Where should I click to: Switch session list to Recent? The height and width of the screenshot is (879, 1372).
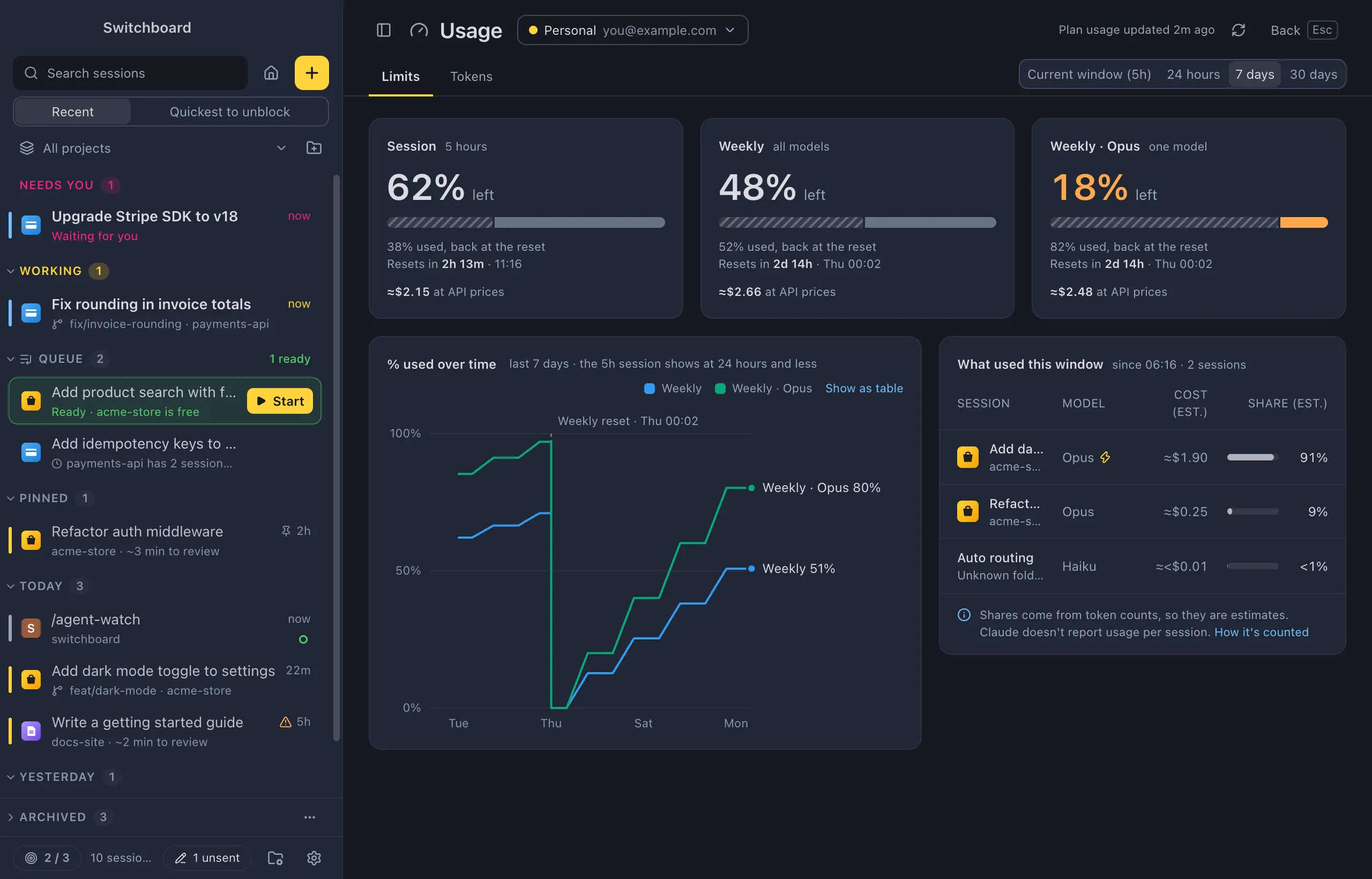click(x=72, y=112)
